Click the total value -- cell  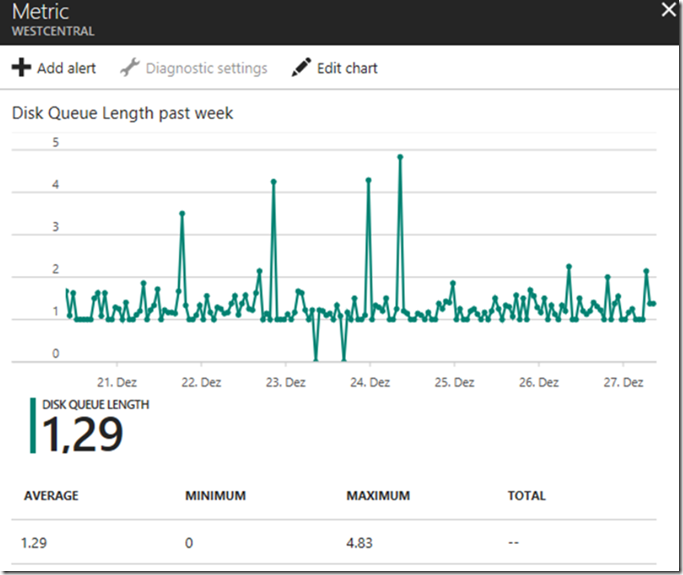pyautogui.click(x=514, y=543)
